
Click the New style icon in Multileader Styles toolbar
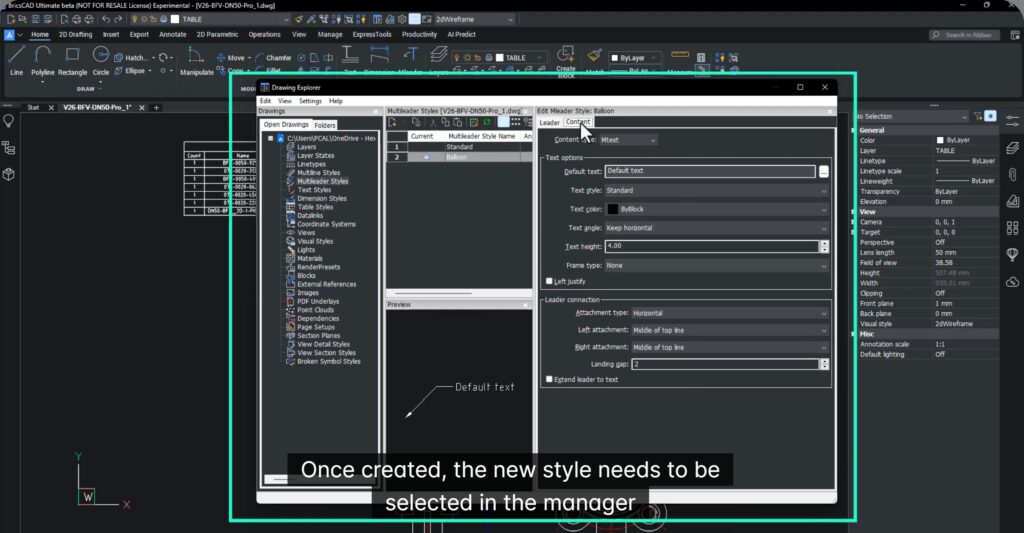click(393, 122)
